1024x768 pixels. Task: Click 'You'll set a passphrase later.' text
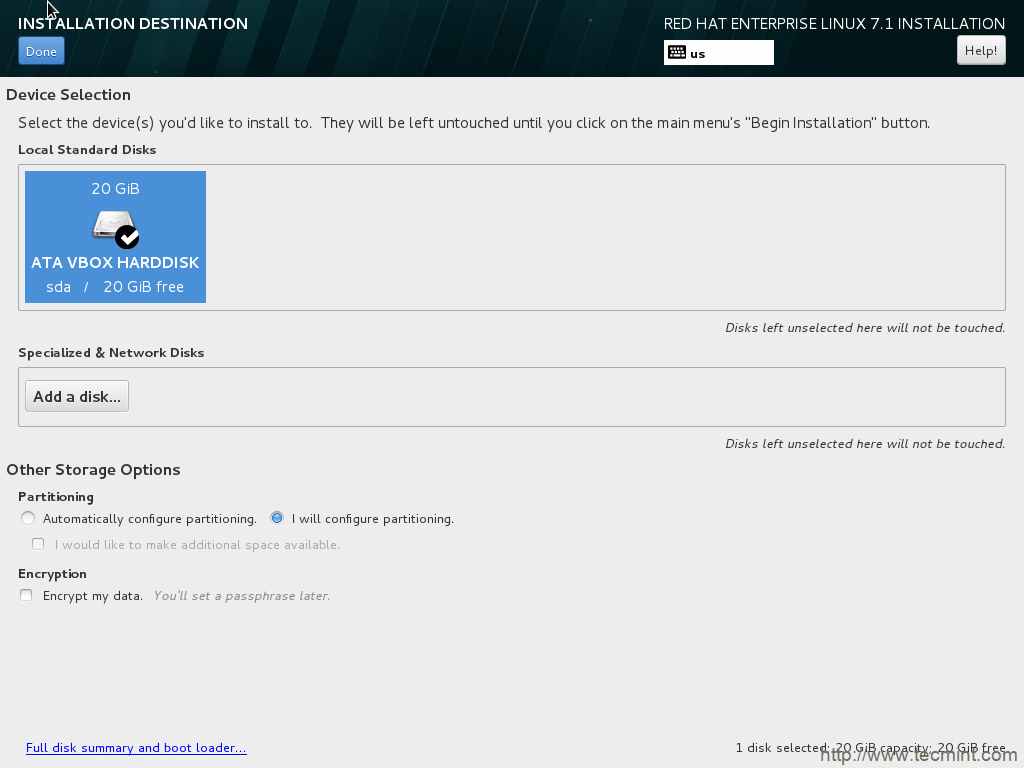pos(242,596)
